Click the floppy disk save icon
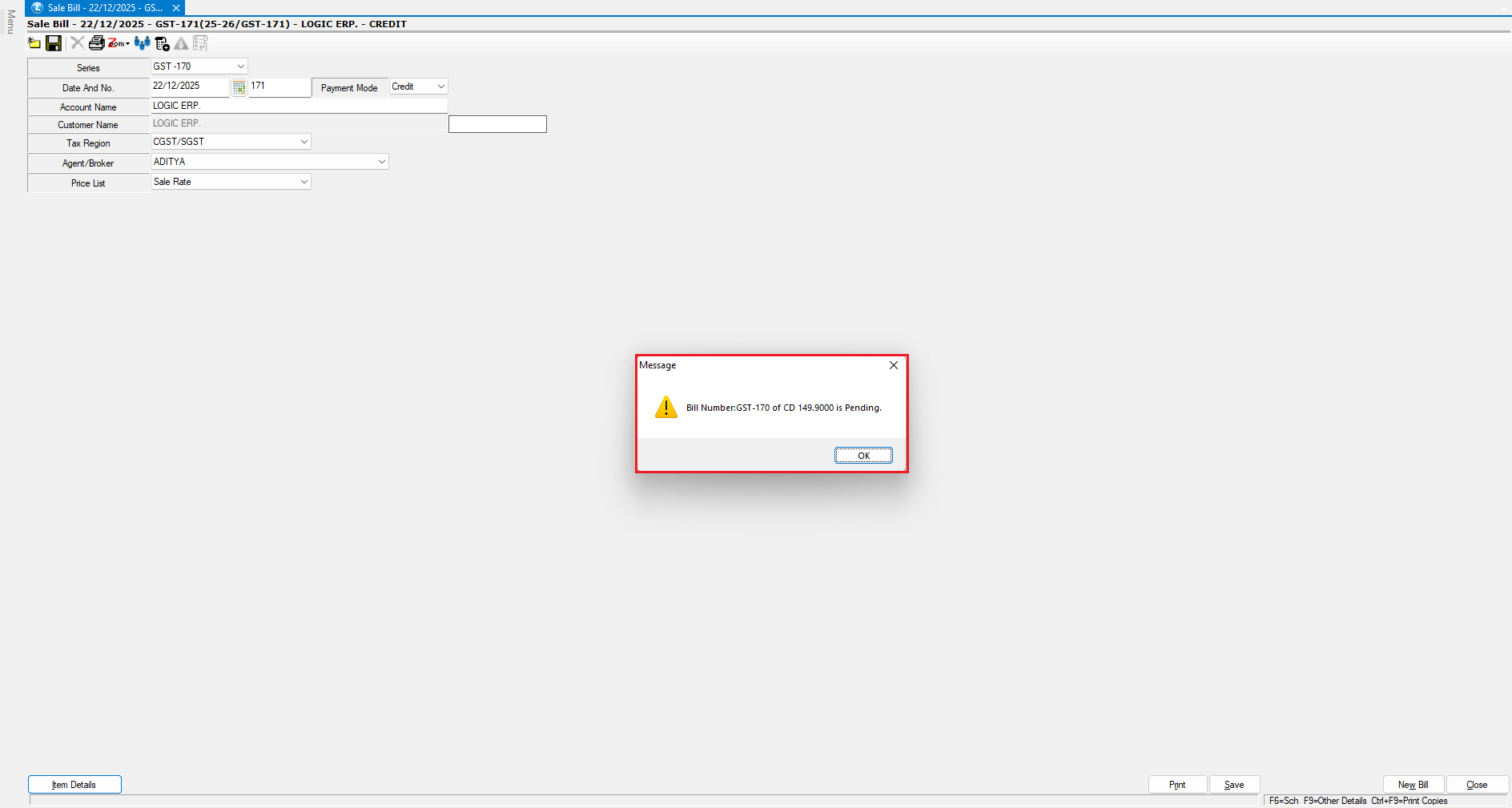This screenshot has height=808, width=1512. 54,43
